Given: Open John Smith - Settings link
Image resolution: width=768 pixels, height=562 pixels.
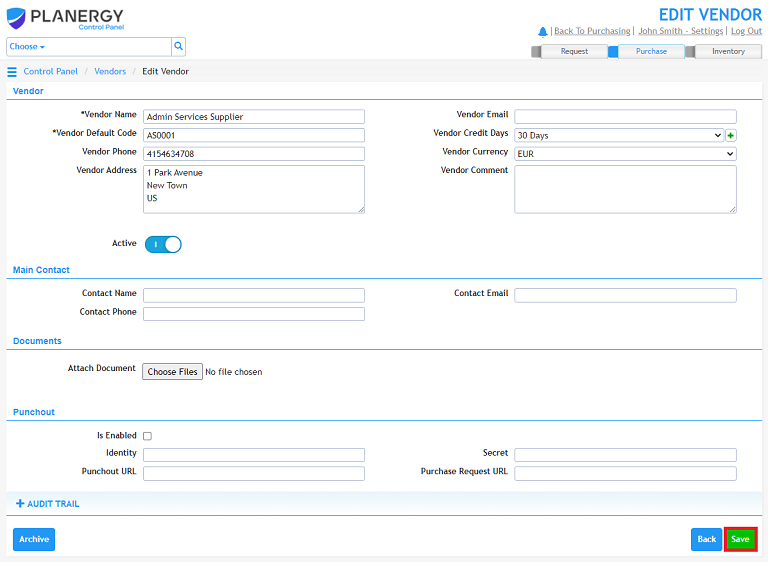Looking at the screenshot, I should pyautogui.click(x=680, y=31).
